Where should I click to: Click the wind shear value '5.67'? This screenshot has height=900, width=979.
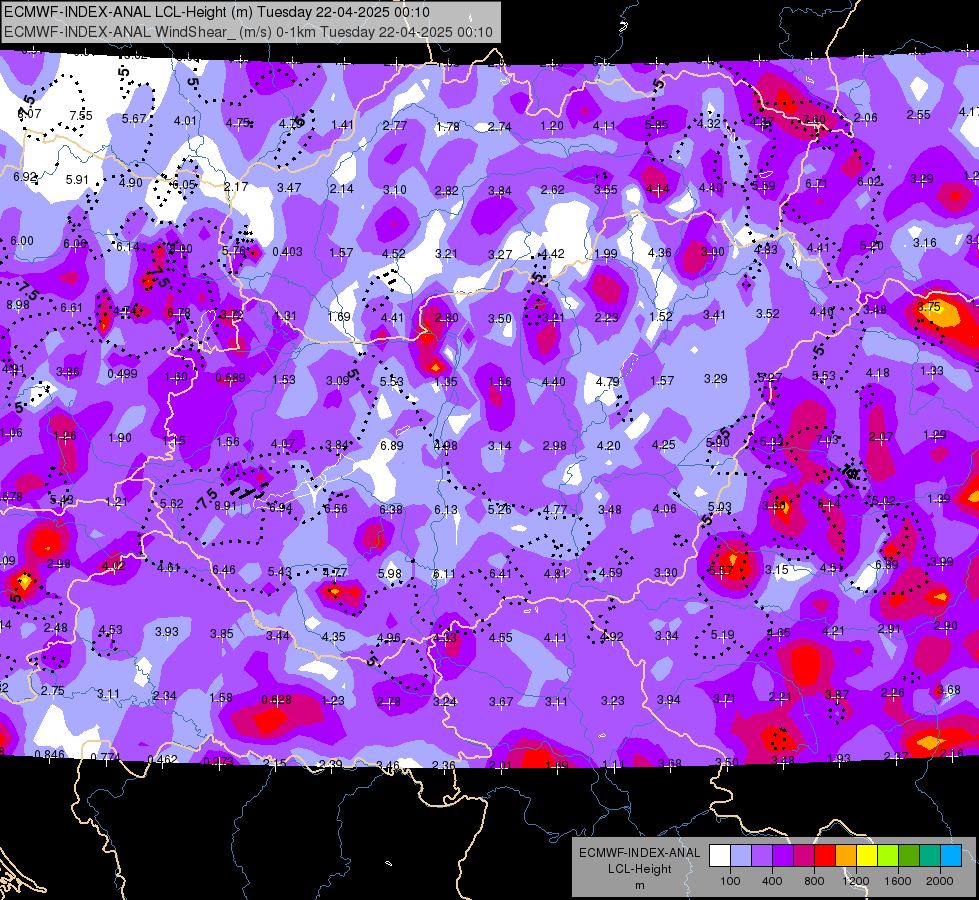click(134, 119)
